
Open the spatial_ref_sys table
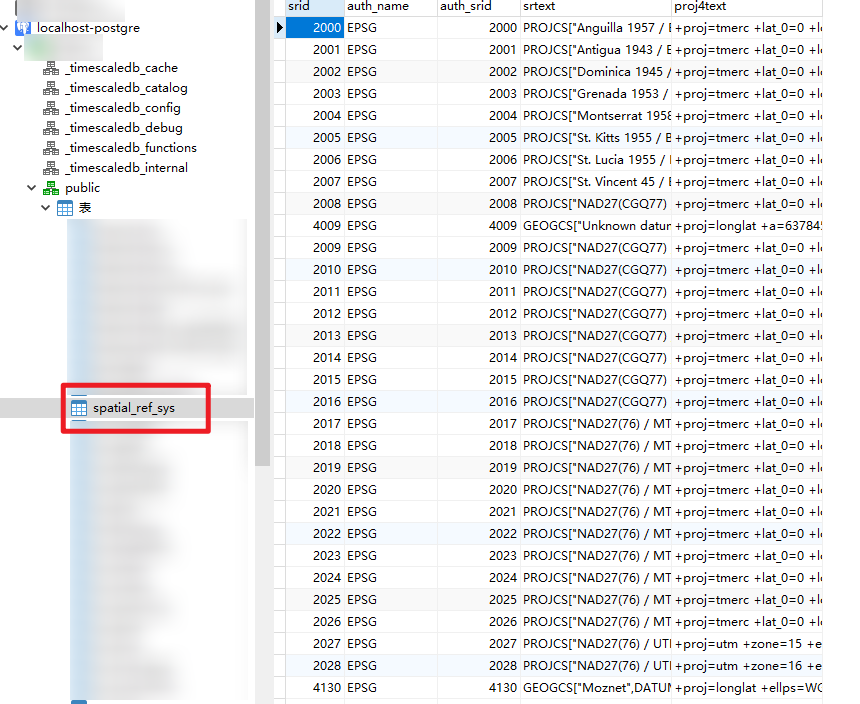point(133,408)
